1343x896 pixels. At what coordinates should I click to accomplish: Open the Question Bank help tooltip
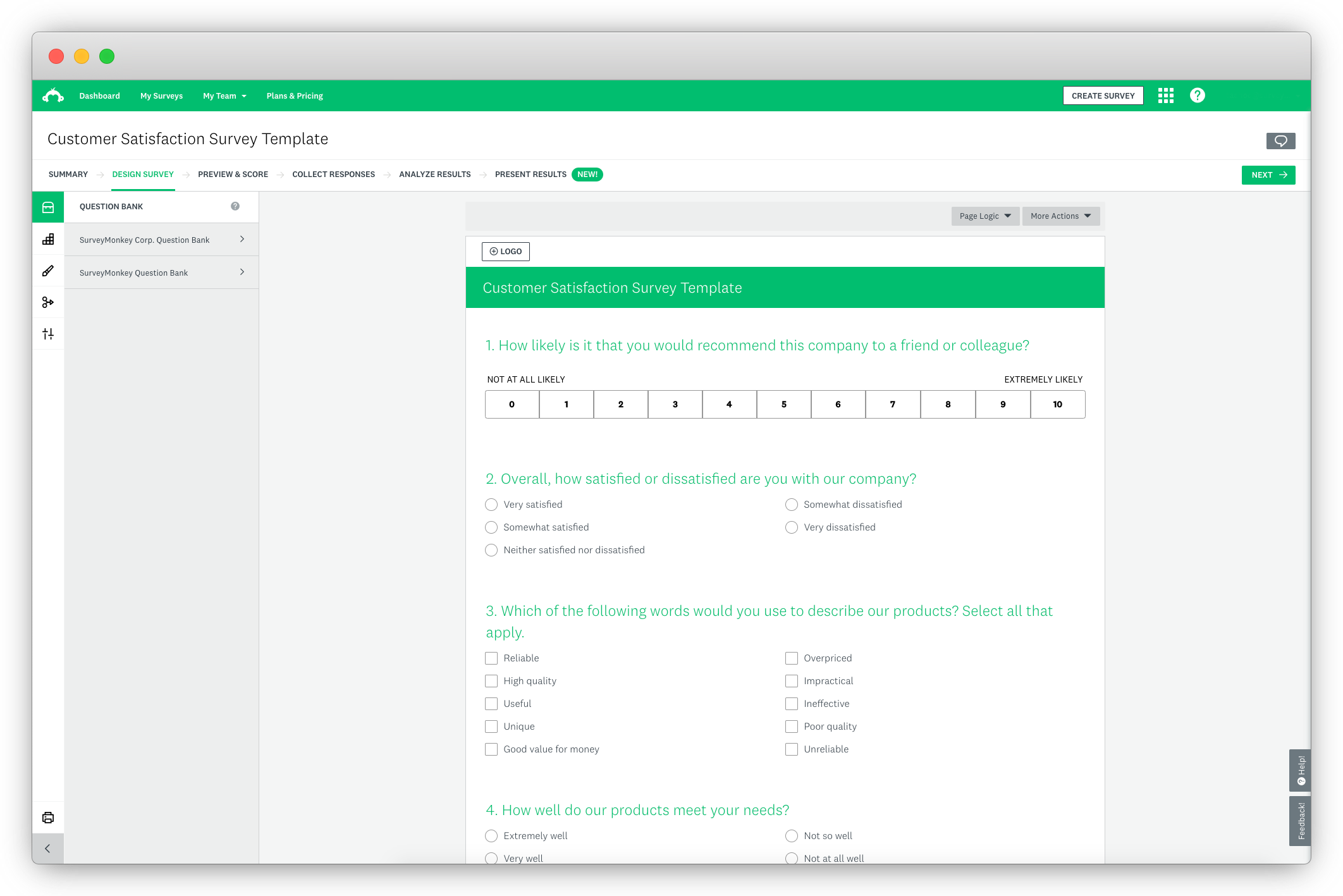coord(235,206)
